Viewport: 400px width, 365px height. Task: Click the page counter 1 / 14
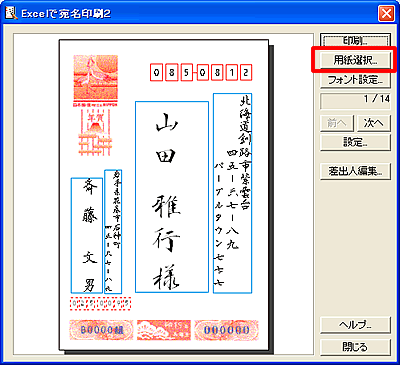(355, 101)
